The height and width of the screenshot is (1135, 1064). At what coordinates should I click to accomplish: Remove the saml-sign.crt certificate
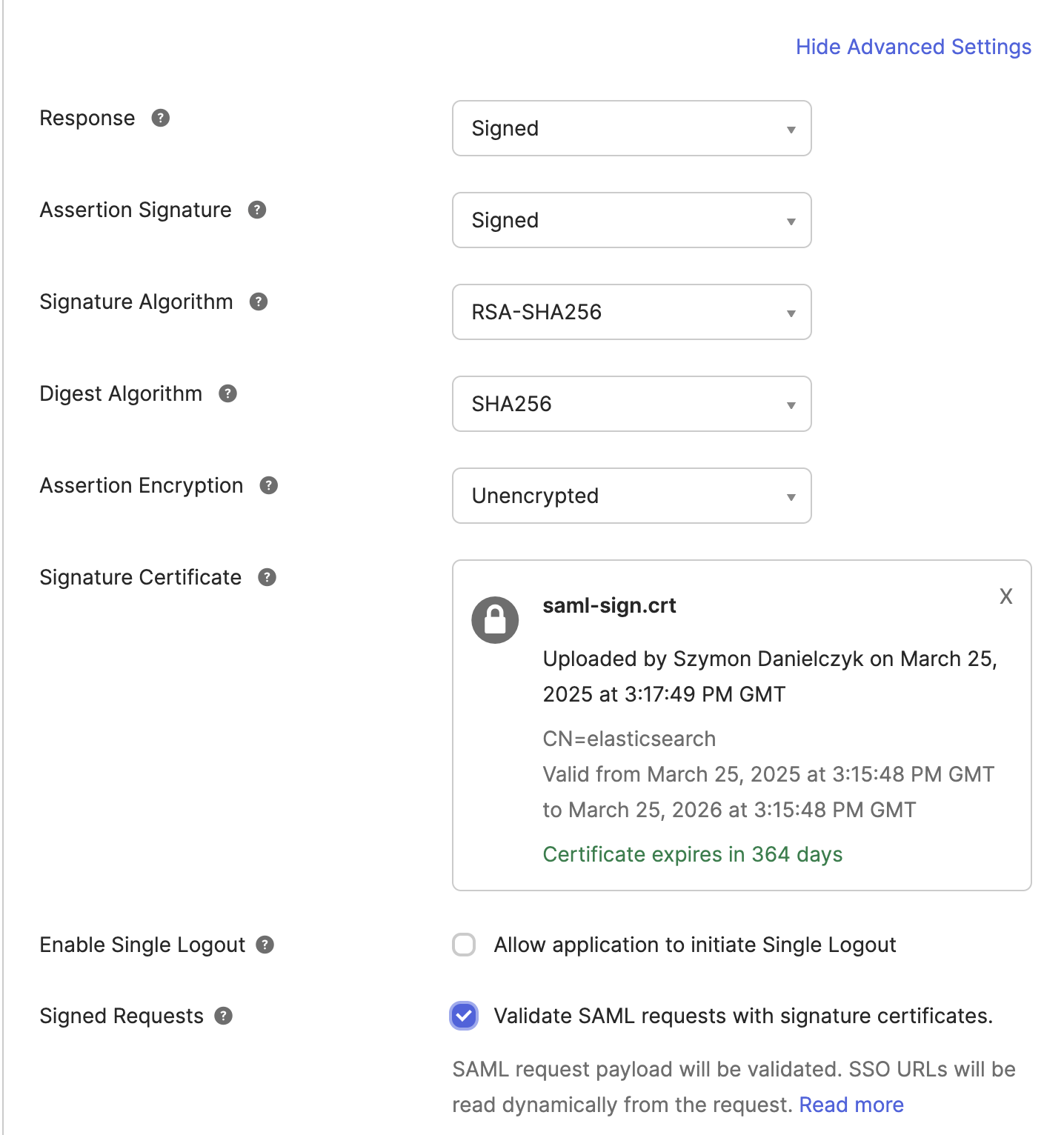[x=1005, y=596]
